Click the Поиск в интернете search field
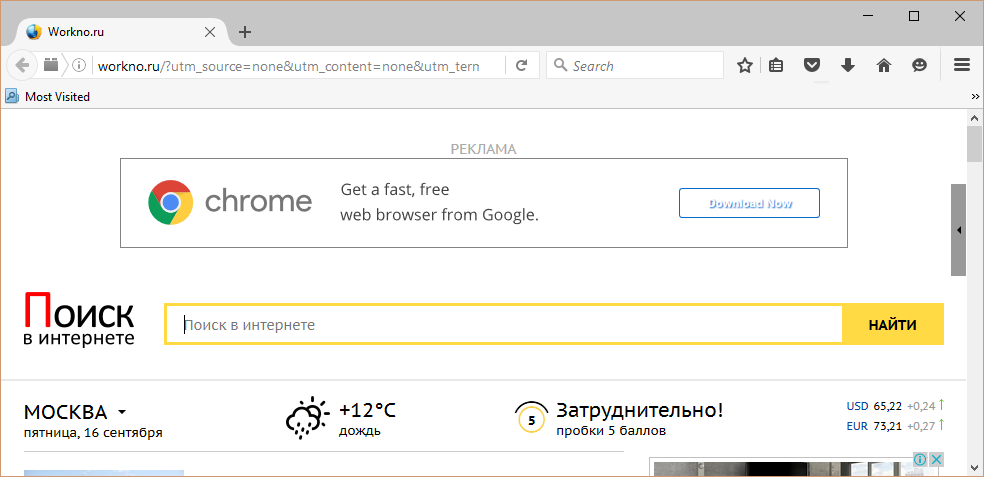The image size is (984, 477). pyautogui.click(x=505, y=325)
